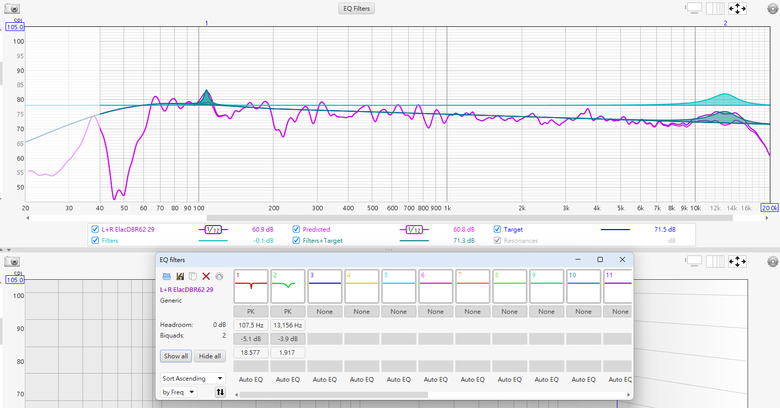Click the -3.9 dB gain field

pyautogui.click(x=288, y=339)
